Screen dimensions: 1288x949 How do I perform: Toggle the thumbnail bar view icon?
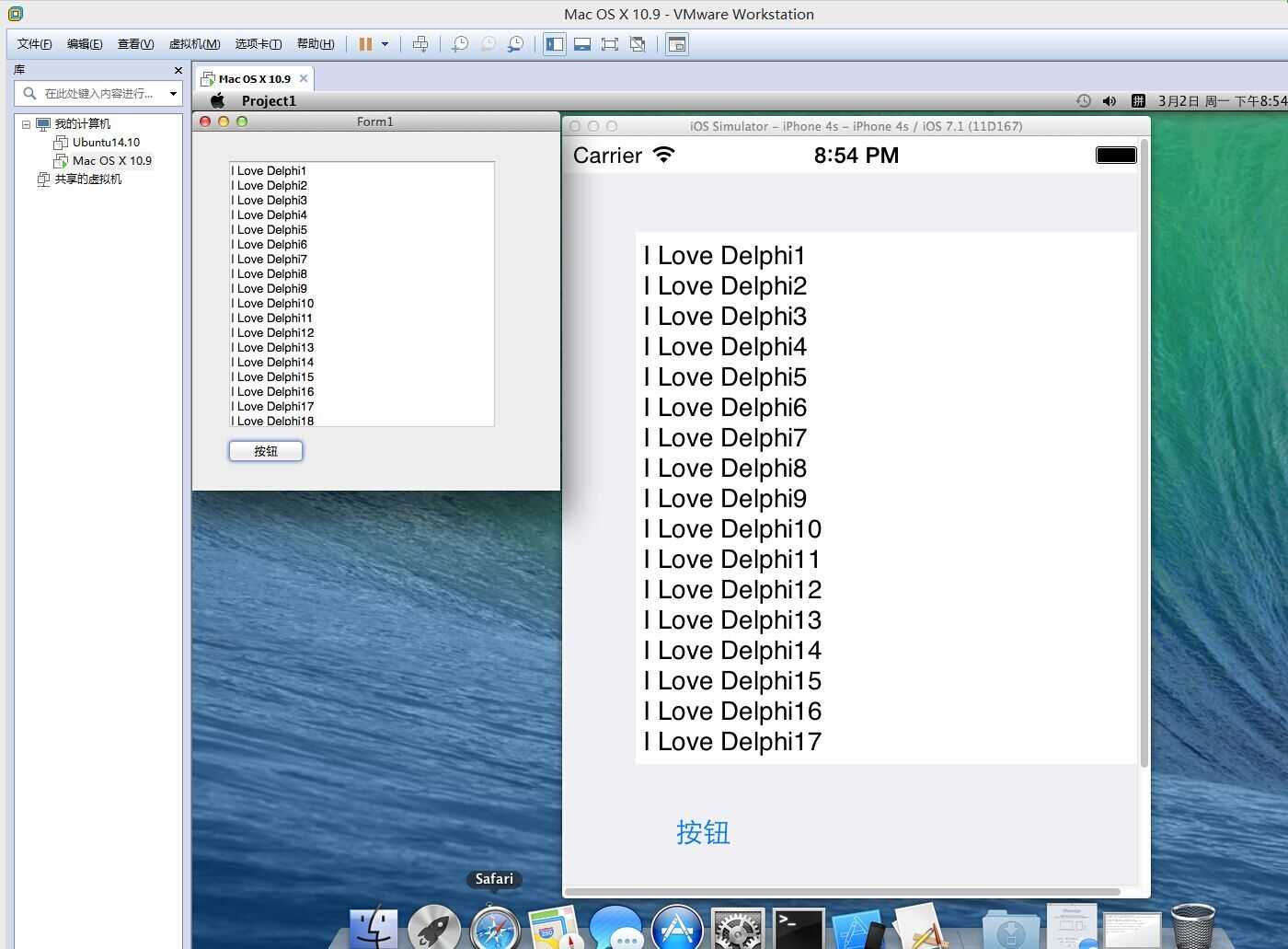tap(582, 44)
